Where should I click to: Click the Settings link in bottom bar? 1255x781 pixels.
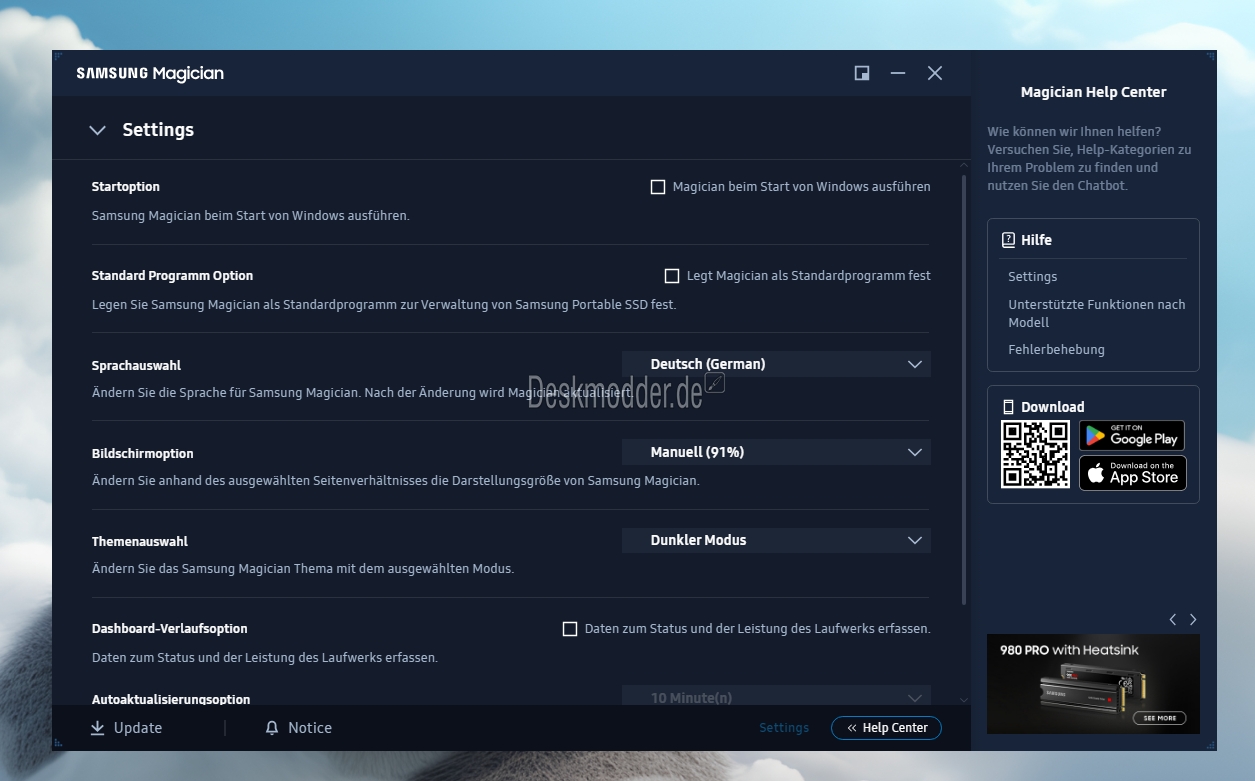tap(784, 728)
